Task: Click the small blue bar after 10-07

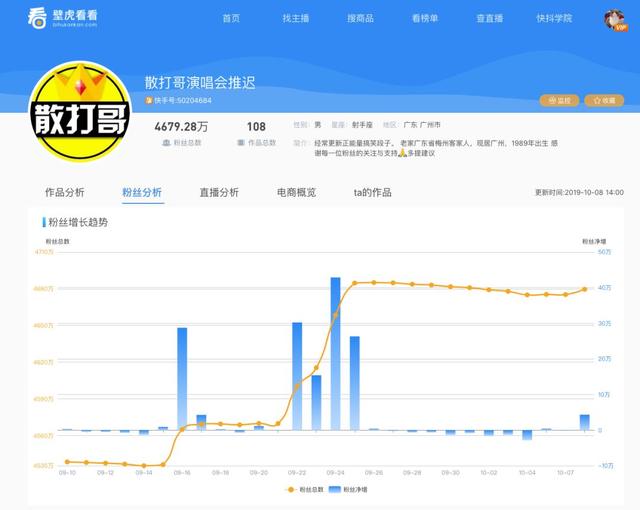Action: [x=584, y=422]
